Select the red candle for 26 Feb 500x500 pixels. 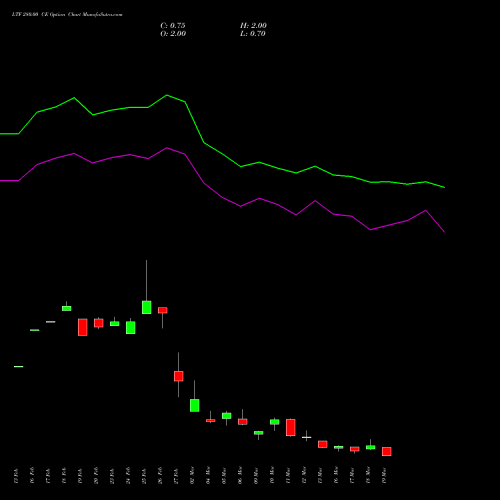pyautogui.click(x=163, y=310)
